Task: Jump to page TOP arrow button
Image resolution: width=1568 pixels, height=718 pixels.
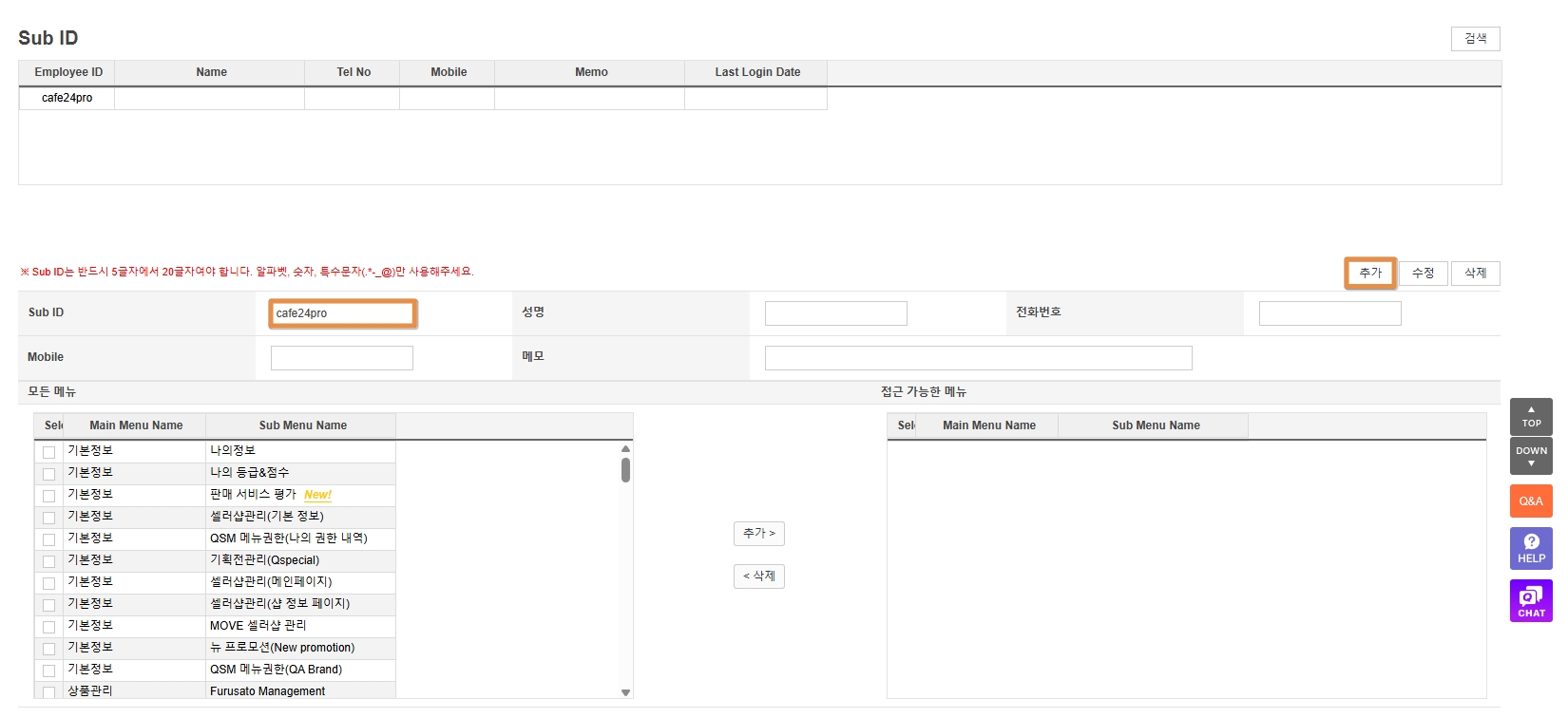Action: [x=1530, y=416]
